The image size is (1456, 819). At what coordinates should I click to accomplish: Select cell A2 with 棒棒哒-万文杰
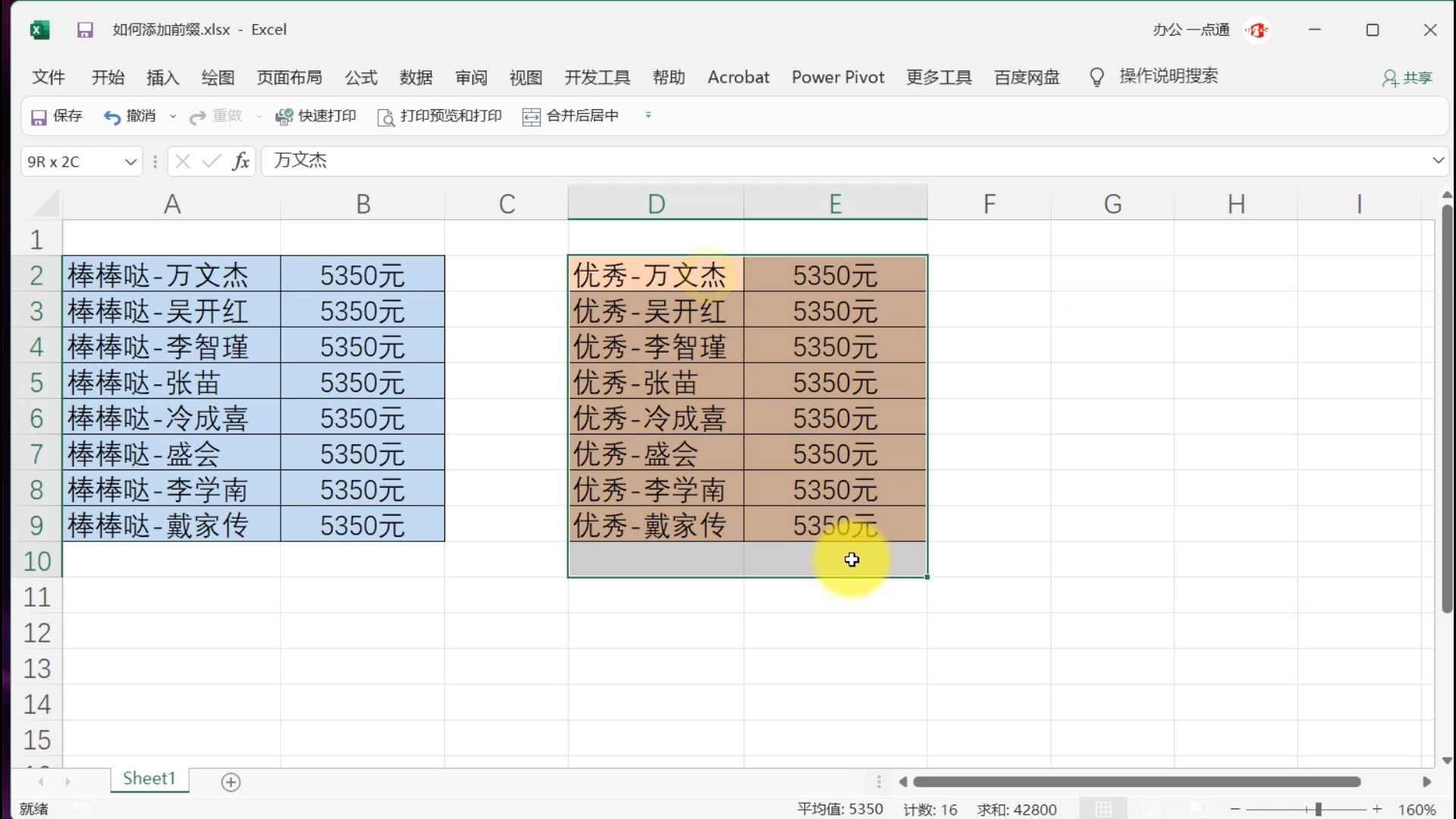click(x=171, y=275)
